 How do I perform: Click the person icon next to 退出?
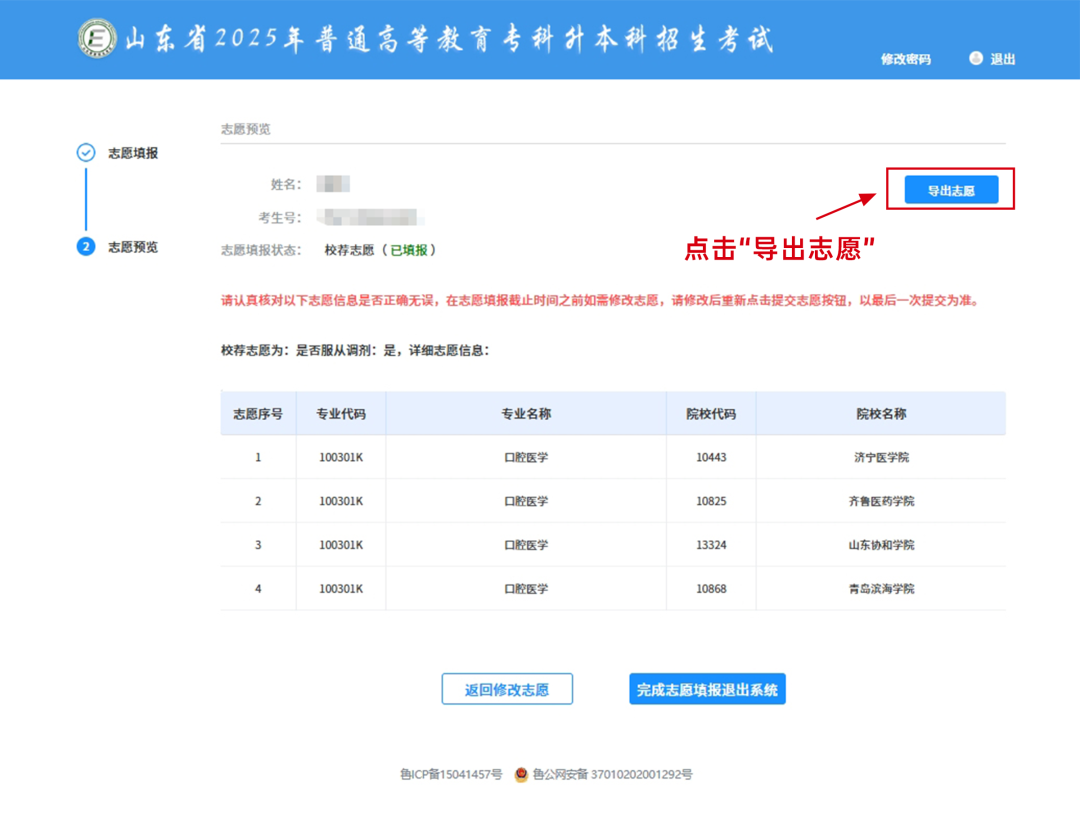click(x=976, y=59)
